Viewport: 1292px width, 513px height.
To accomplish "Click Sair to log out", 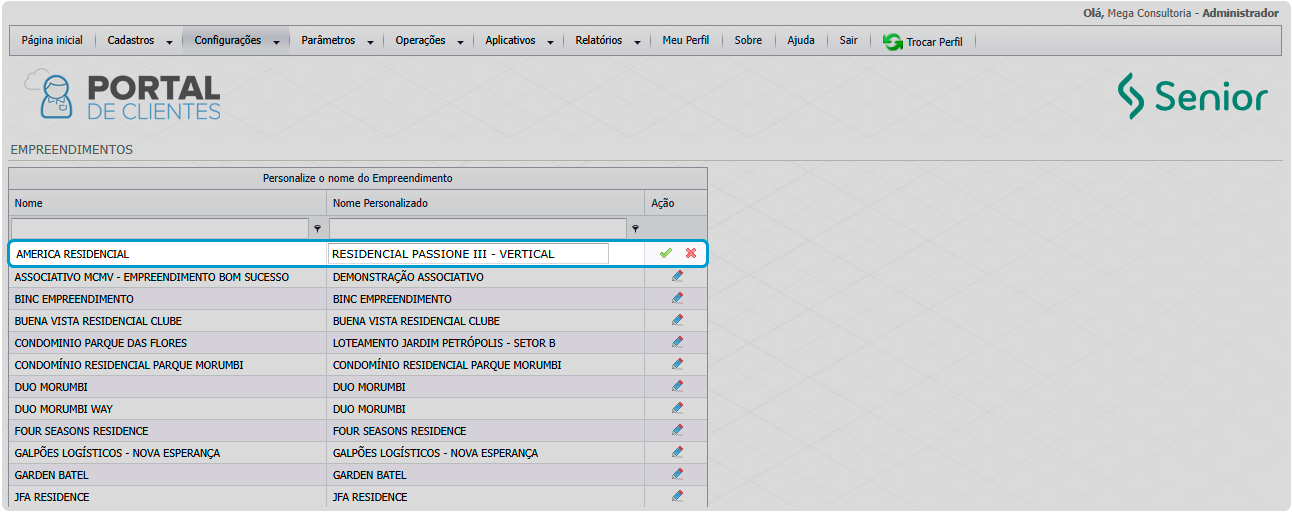I will point(848,41).
